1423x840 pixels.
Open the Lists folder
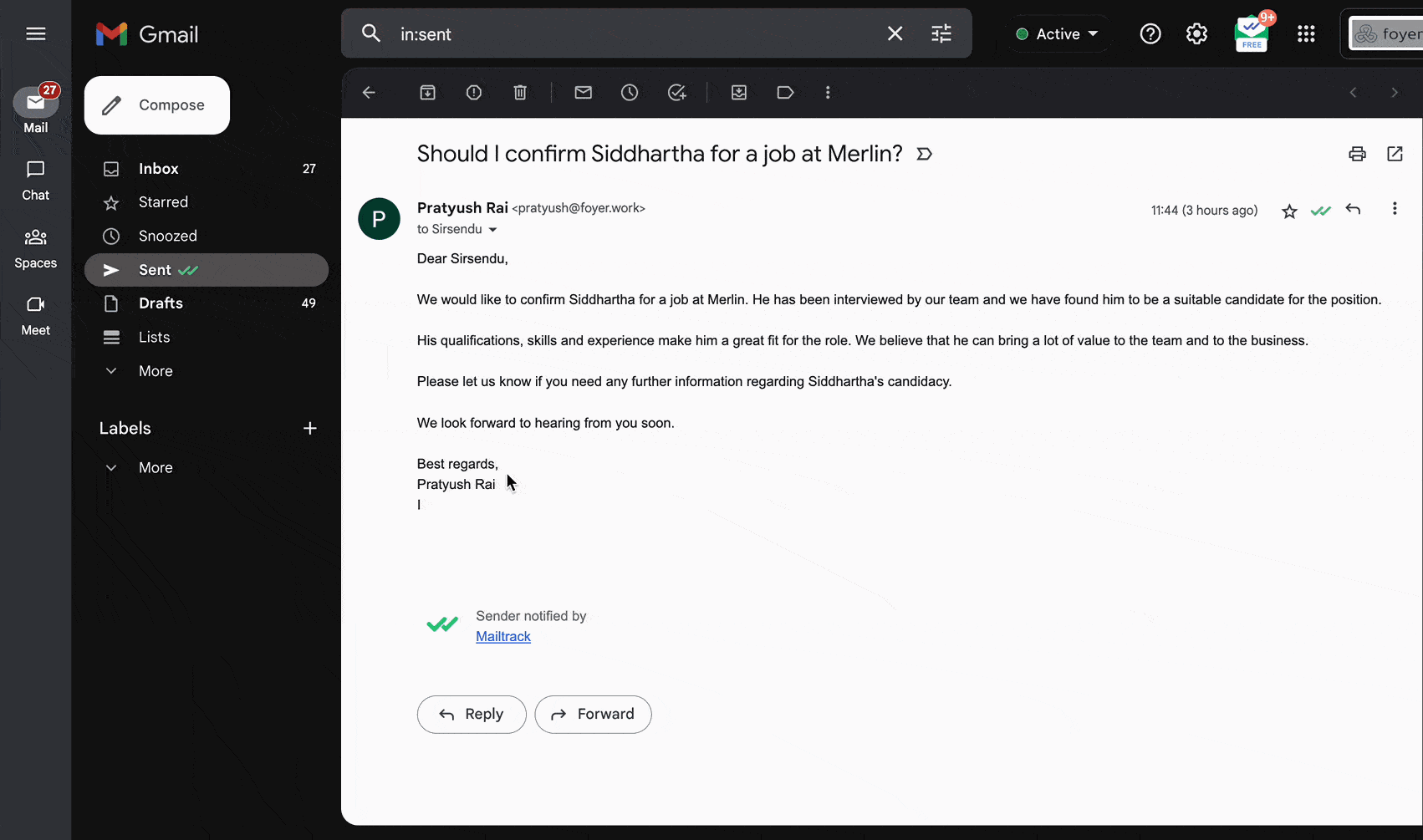point(207,338)
